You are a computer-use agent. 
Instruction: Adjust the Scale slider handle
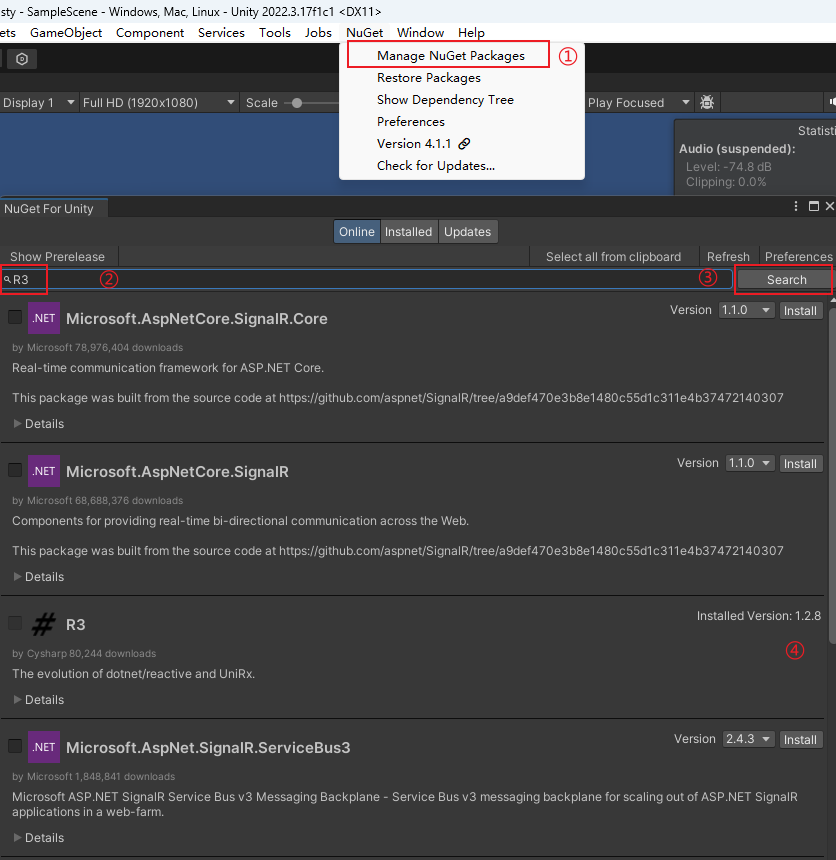pyautogui.click(x=297, y=103)
